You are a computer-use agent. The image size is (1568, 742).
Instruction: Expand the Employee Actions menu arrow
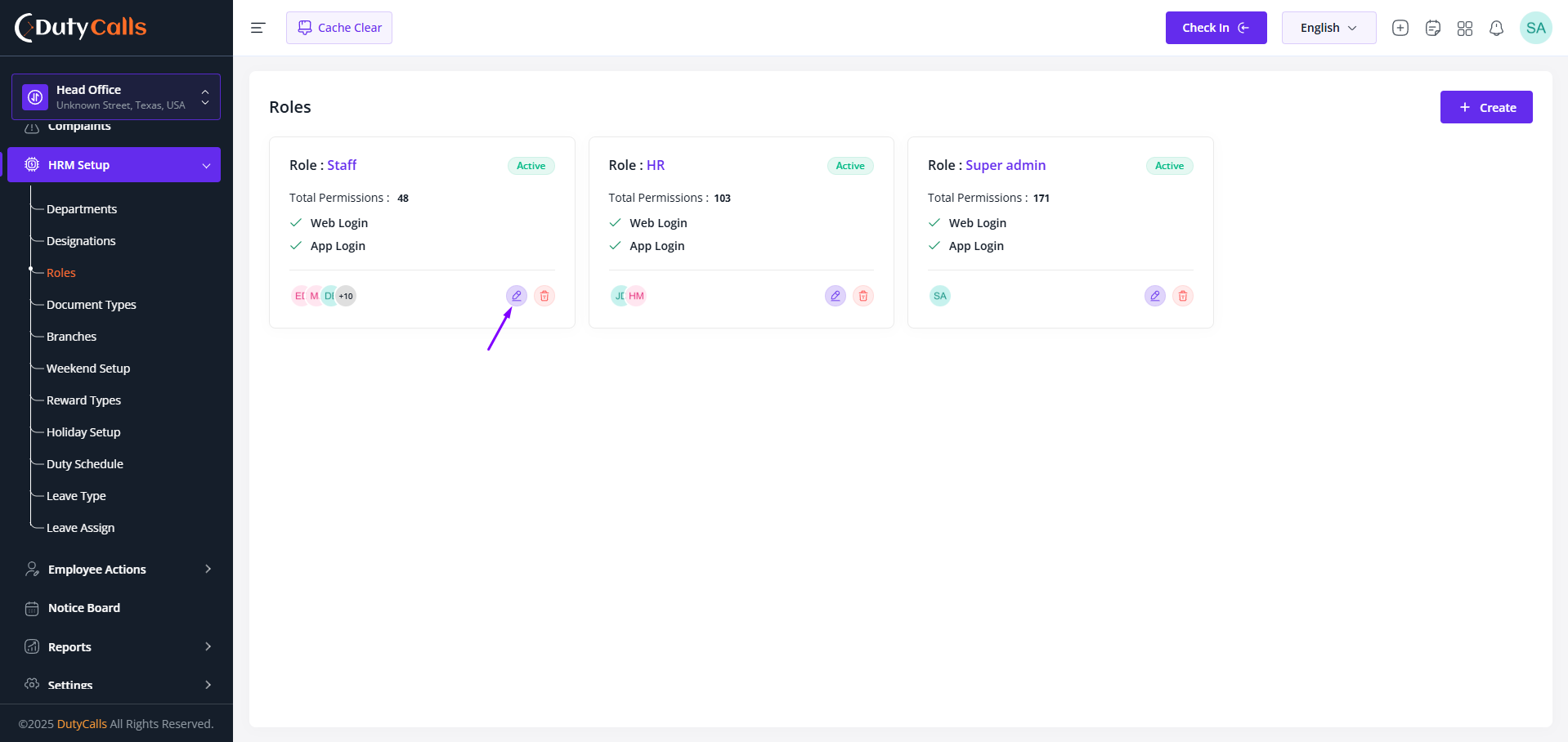(208, 569)
